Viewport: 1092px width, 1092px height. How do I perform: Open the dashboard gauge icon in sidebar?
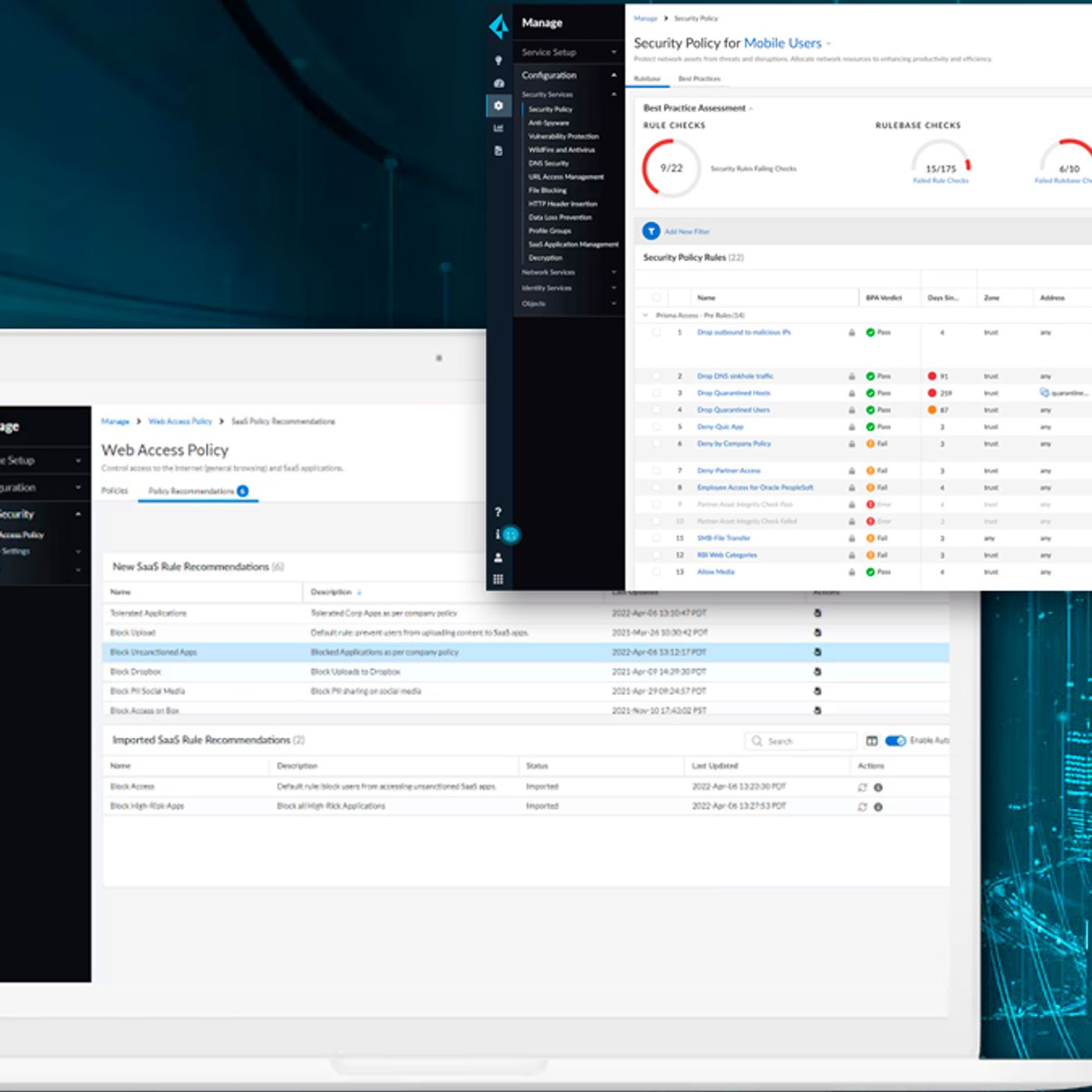point(498,83)
